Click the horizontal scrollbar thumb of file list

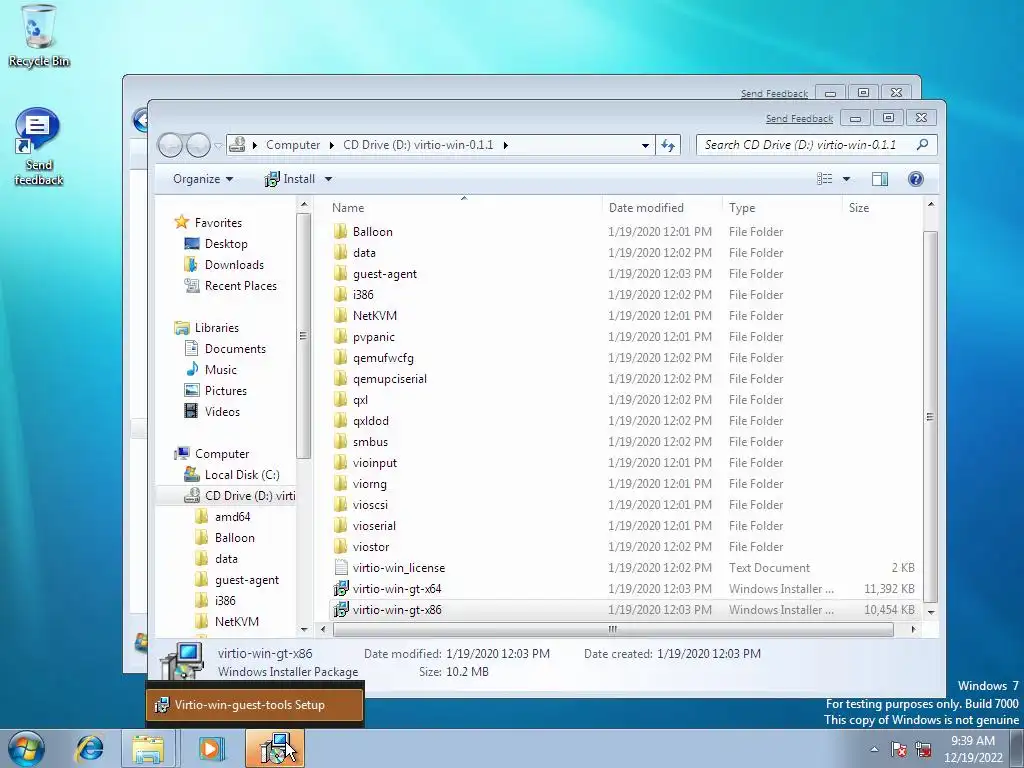(613, 630)
